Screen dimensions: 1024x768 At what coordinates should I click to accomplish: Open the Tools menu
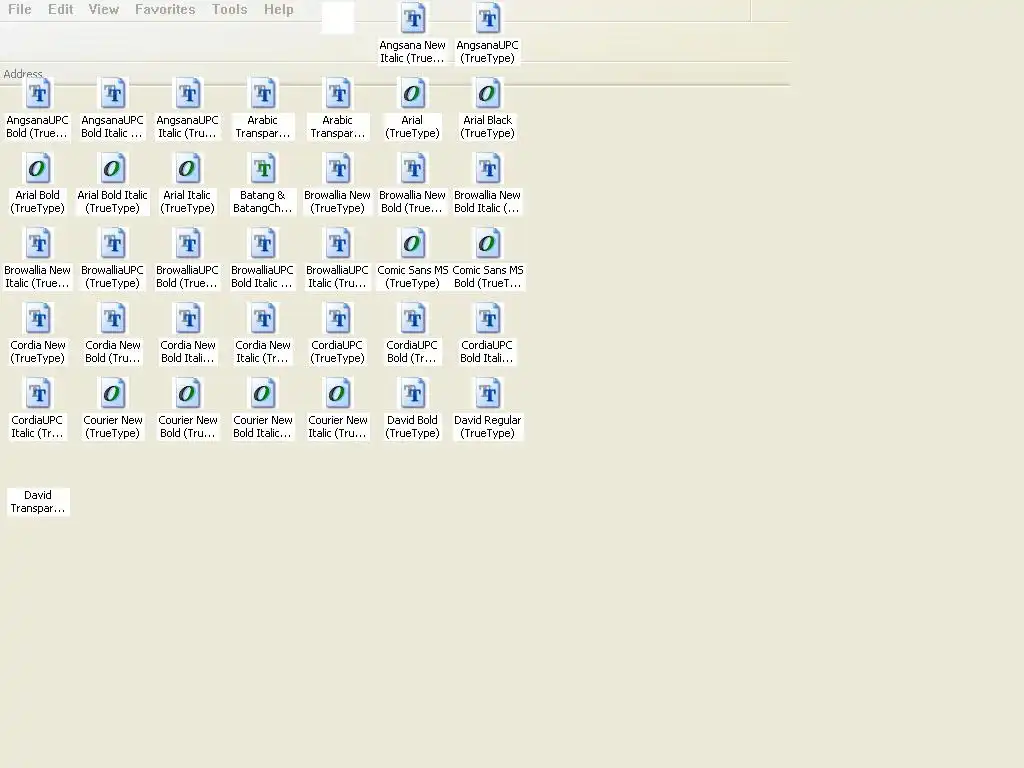[x=229, y=10]
